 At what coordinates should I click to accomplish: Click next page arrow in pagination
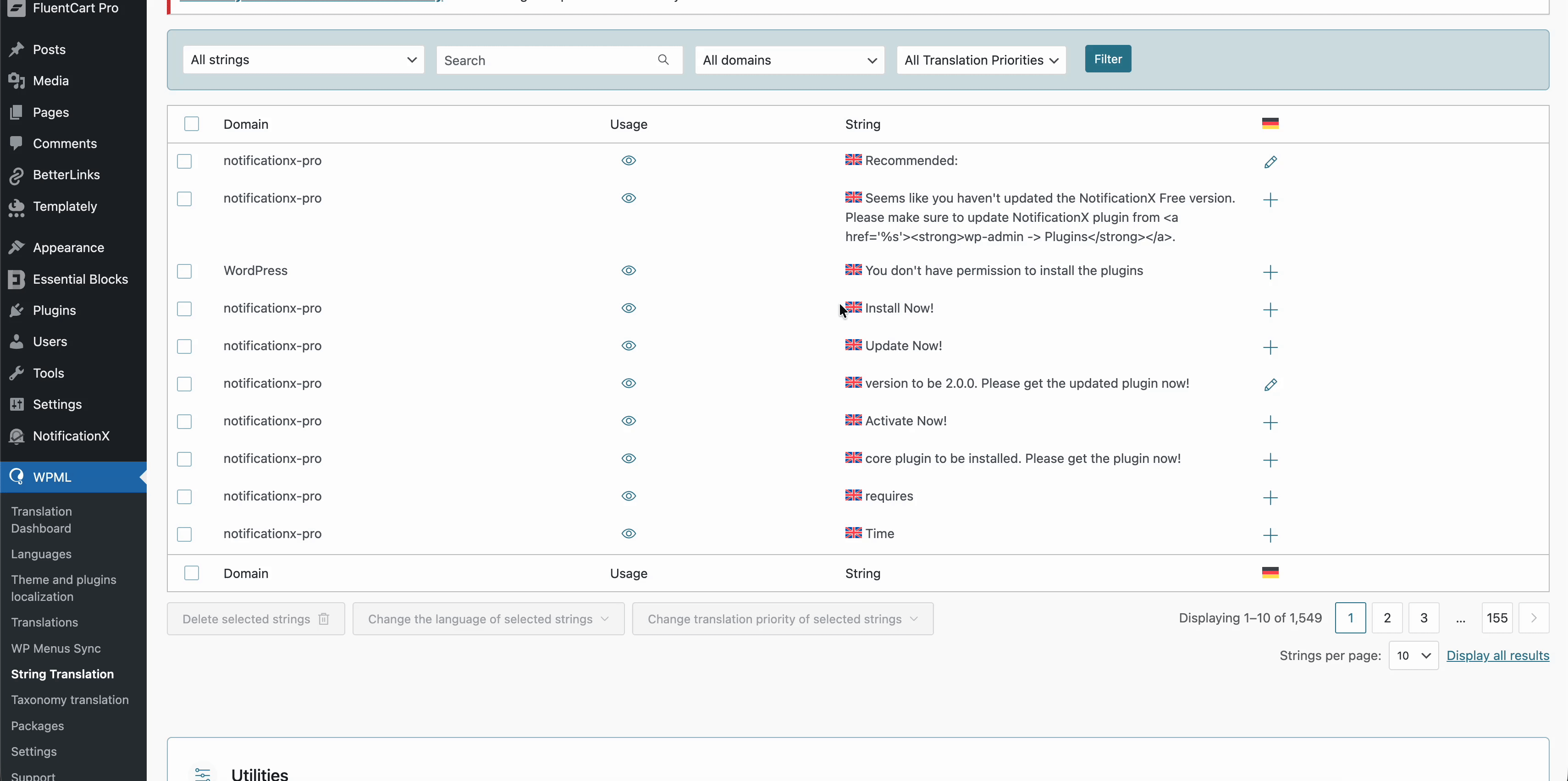(1533, 618)
